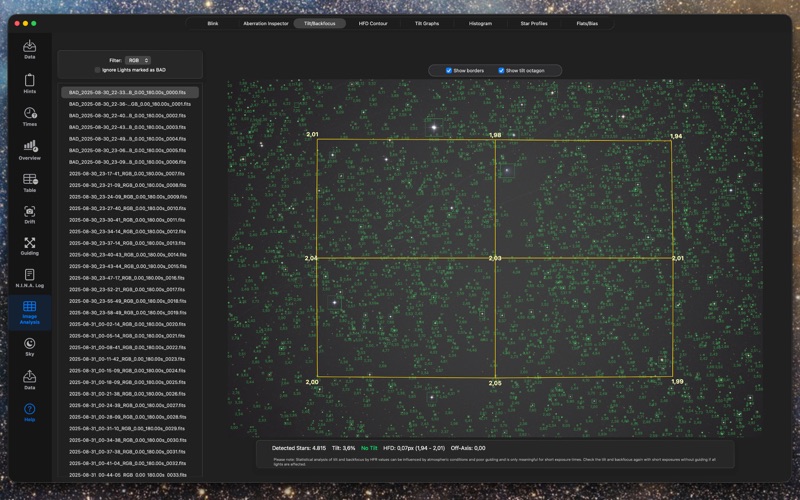Select file ending _0007.fits in list

130,173
